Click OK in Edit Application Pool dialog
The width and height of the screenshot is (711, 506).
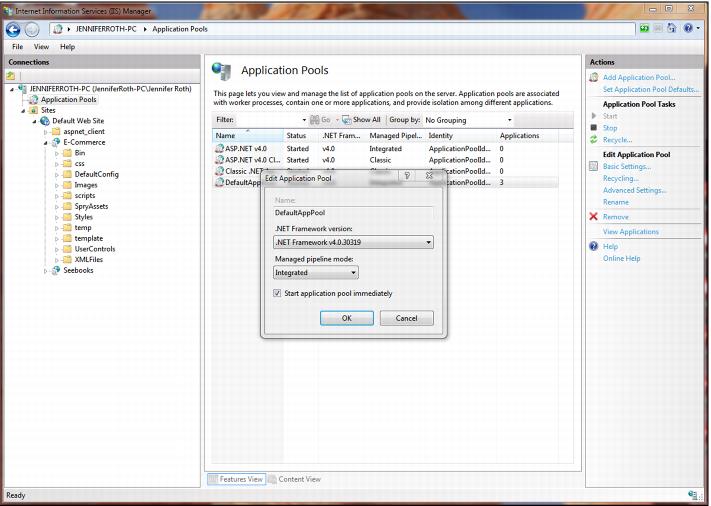pos(347,318)
